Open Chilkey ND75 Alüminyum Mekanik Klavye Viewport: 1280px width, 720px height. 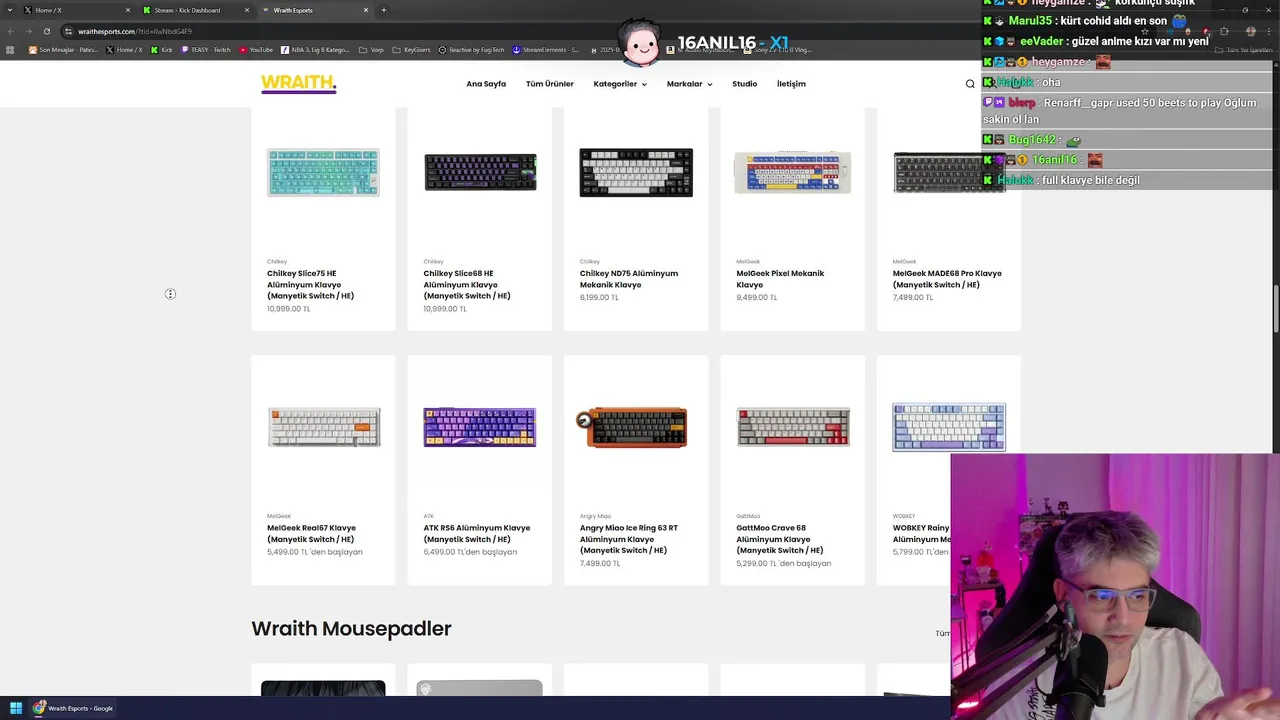(x=629, y=279)
